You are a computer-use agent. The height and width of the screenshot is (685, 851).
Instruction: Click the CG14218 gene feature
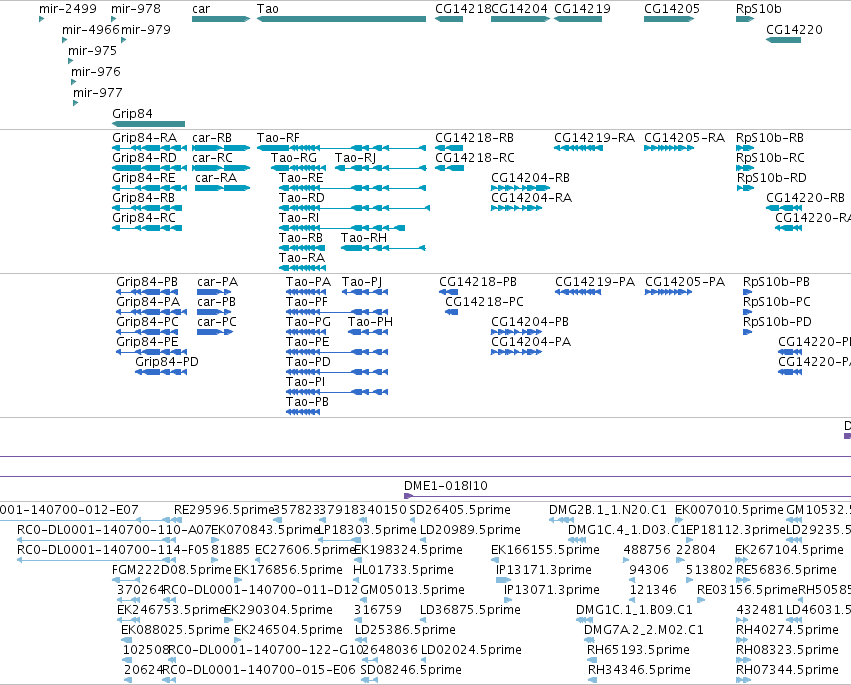coord(449,19)
